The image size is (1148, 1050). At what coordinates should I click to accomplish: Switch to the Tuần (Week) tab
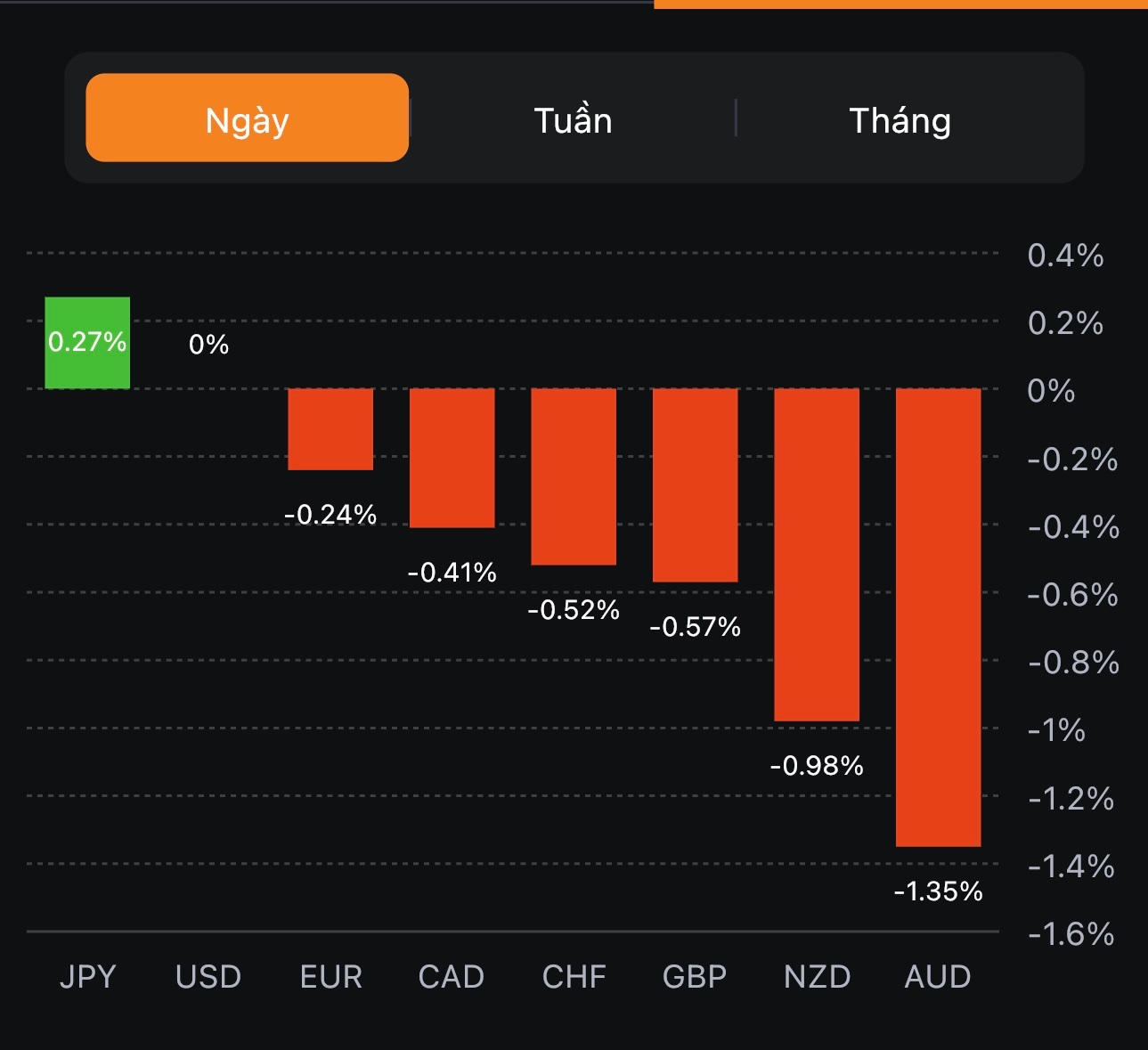click(573, 120)
